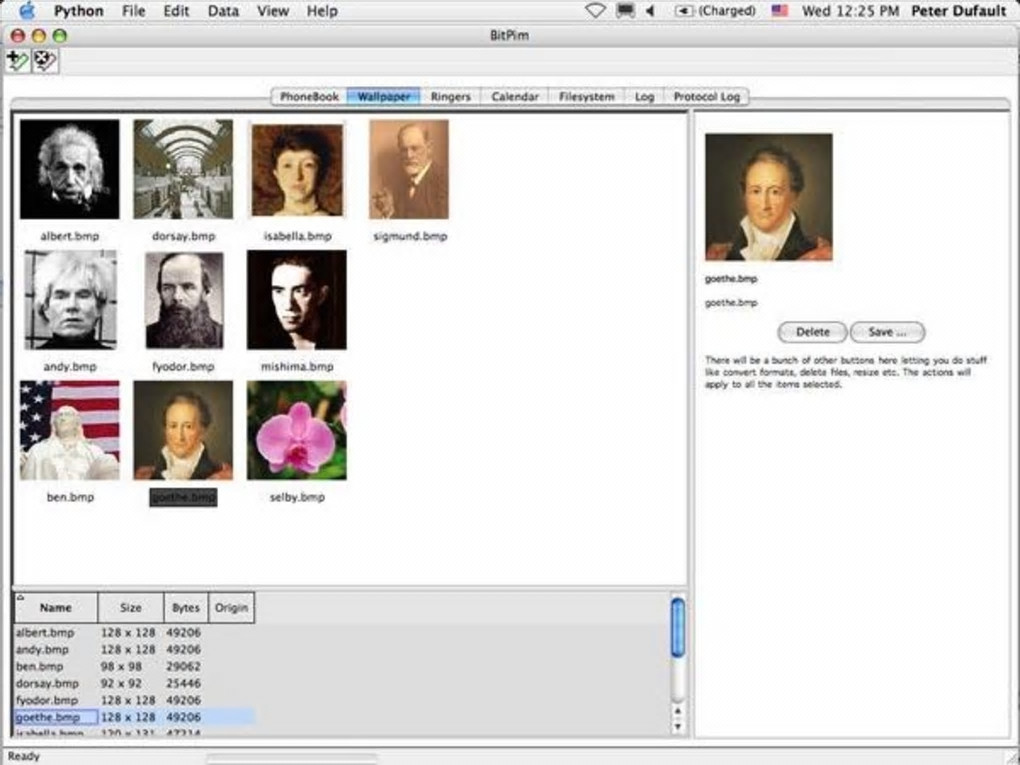
Task: Sort the list by Bytes column header
Action: point(186,608)
